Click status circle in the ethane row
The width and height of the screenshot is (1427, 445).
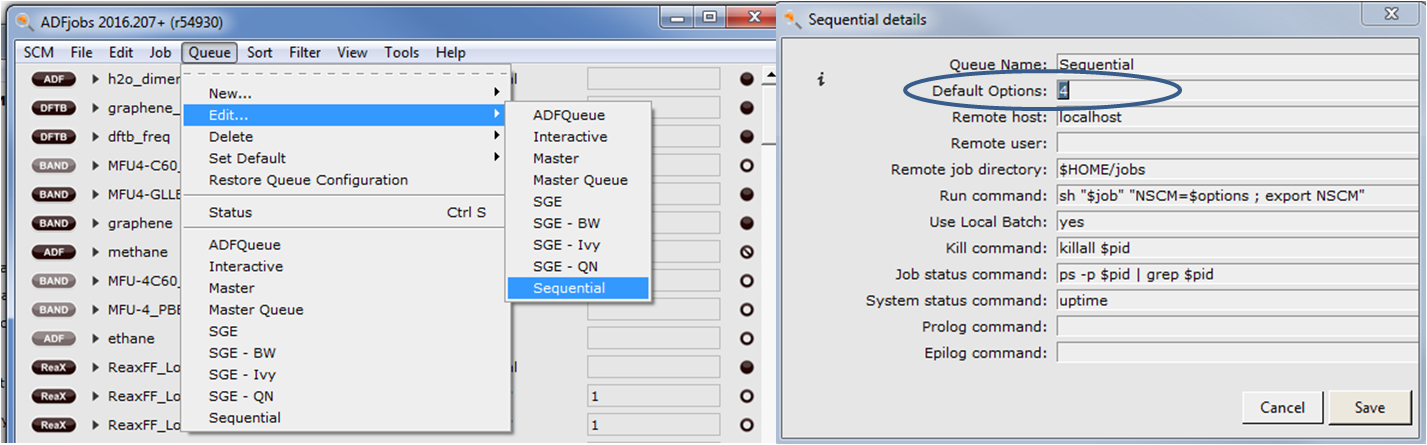746,338
